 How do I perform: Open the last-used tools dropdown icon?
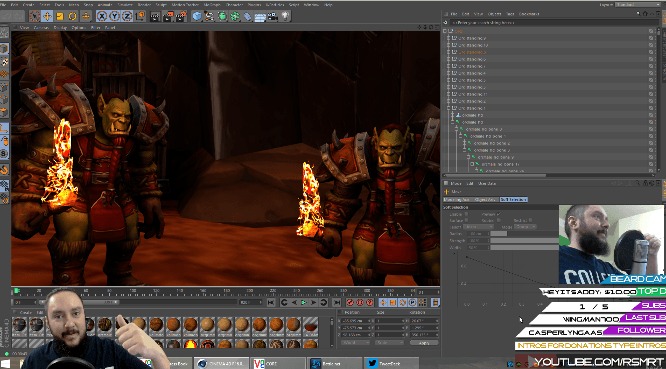click(85, 16)
